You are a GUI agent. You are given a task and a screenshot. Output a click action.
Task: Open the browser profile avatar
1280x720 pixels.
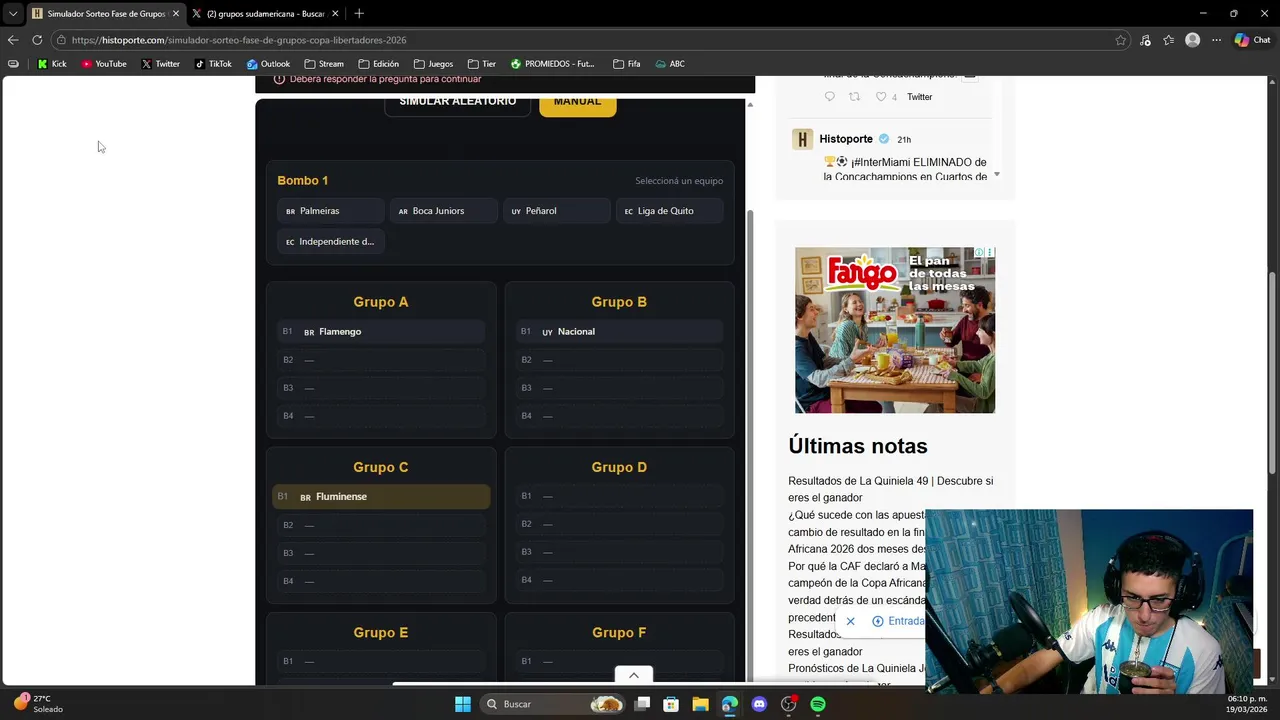tap(1192, 40)
